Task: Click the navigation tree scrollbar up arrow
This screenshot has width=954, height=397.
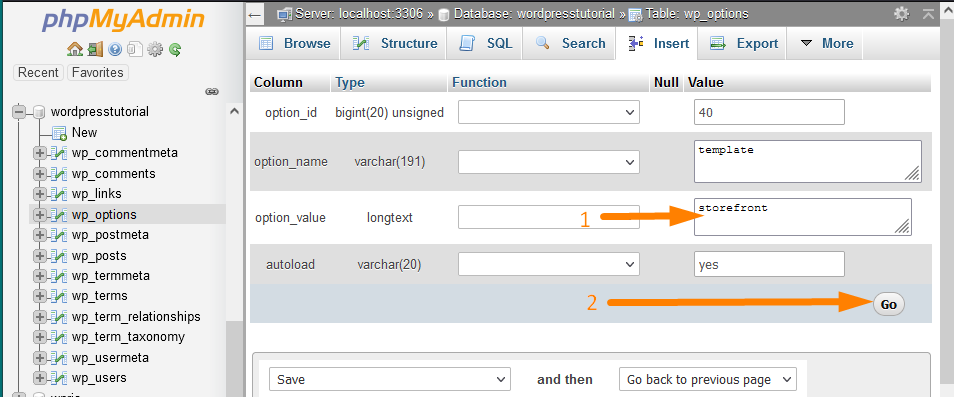Action: pos(234,112)
